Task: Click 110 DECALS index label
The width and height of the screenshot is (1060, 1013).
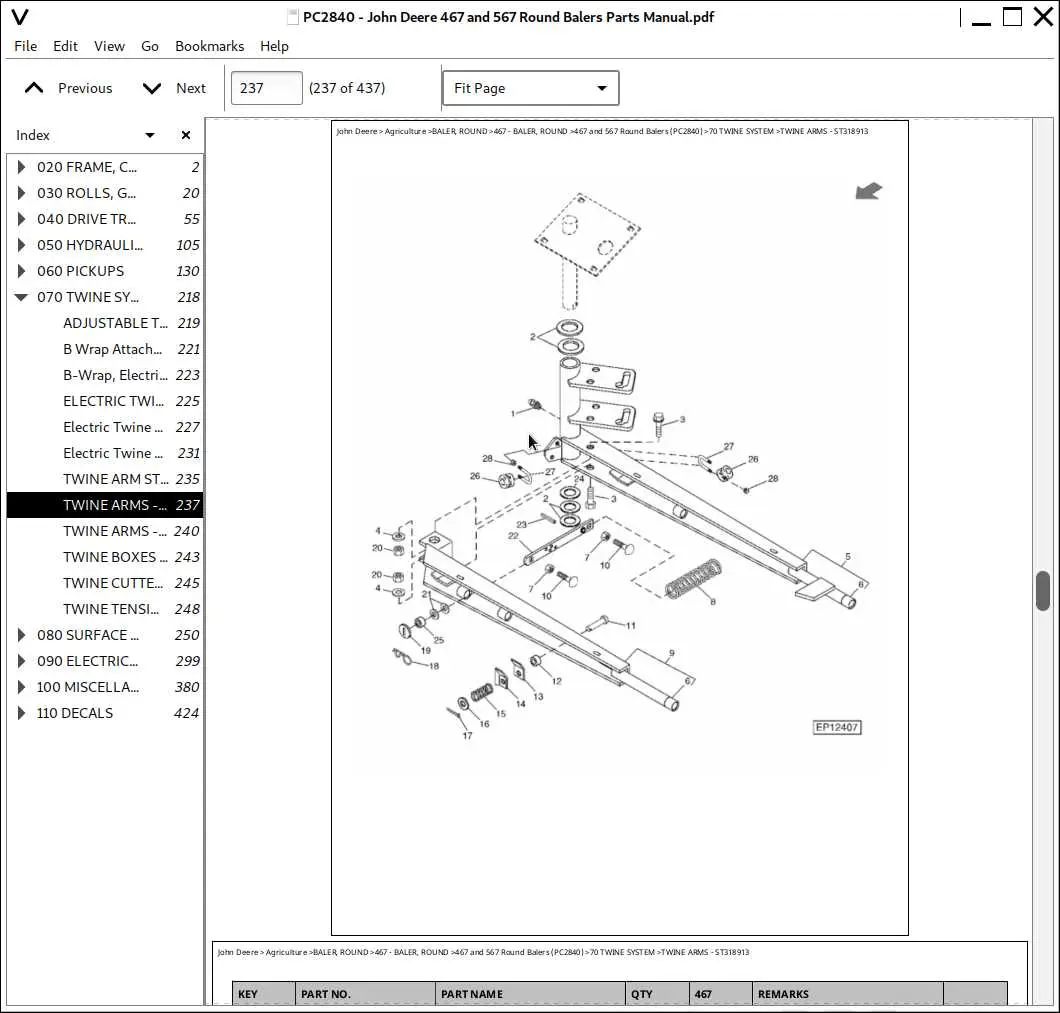Action: (75, 713)
